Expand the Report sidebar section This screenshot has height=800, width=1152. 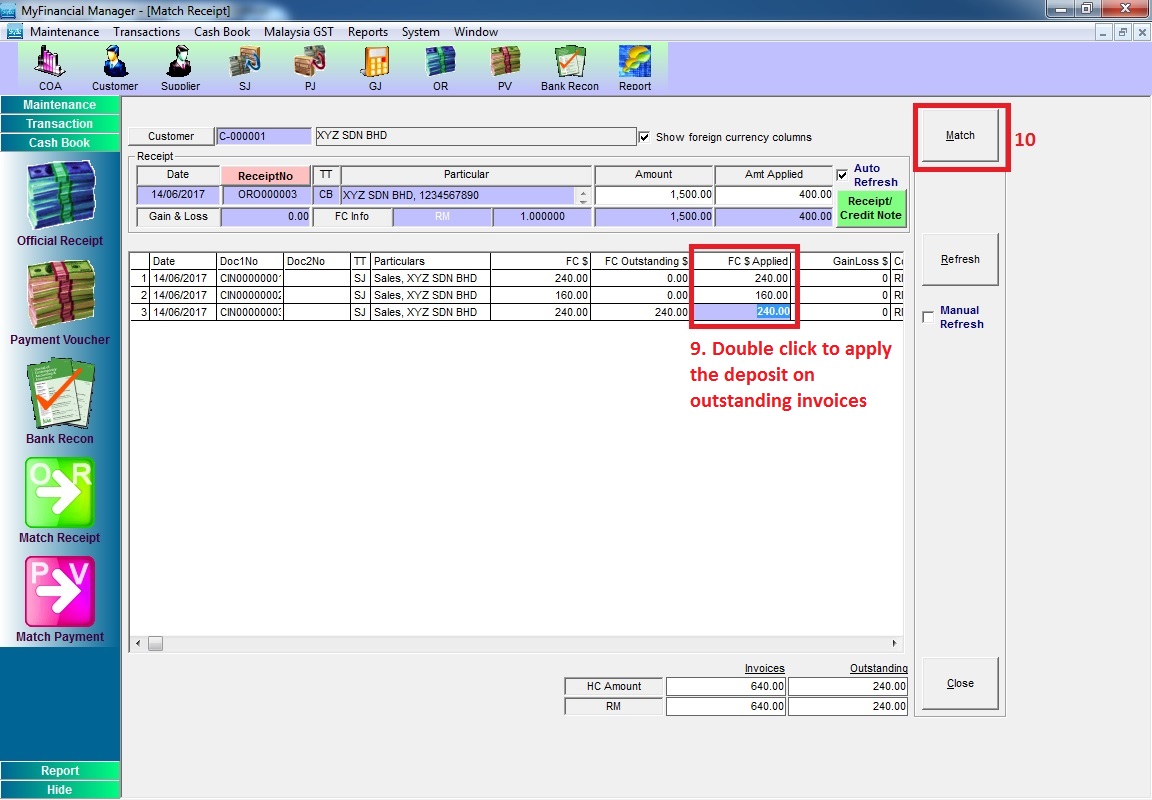click(60, 771)
